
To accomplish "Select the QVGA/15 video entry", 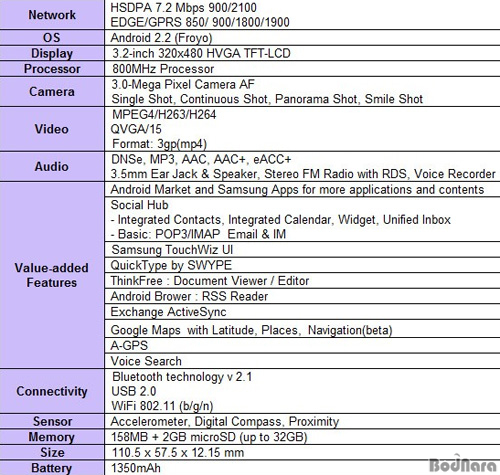I will click(136, 129).
